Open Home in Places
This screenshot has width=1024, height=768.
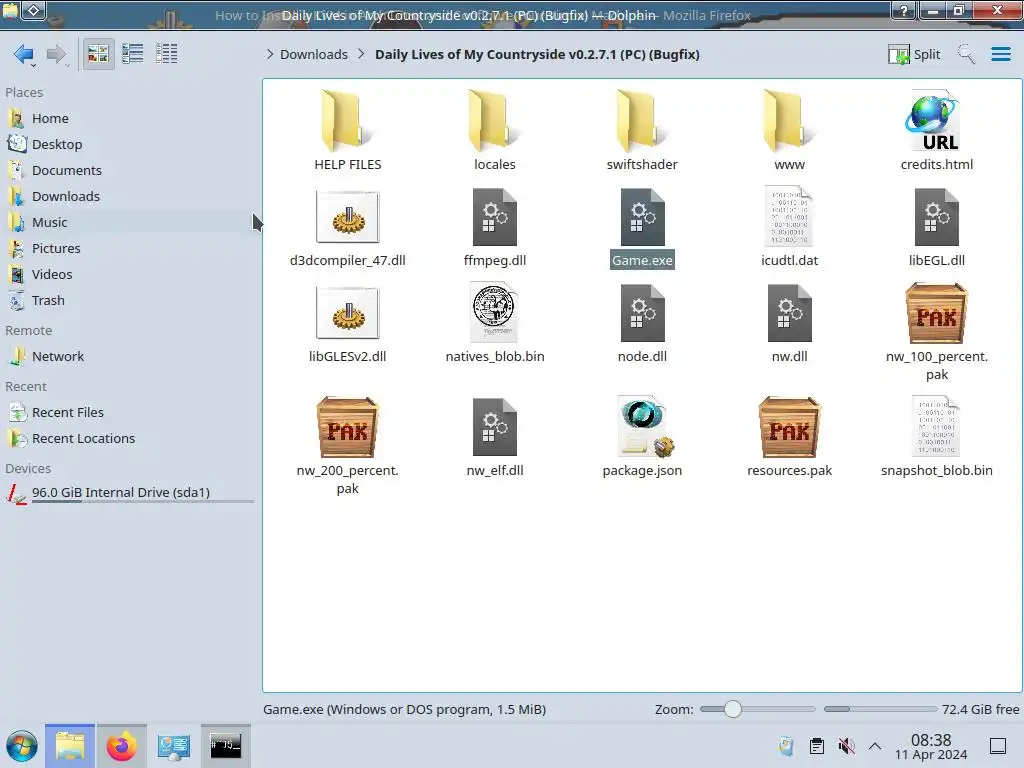coord(129,118)
